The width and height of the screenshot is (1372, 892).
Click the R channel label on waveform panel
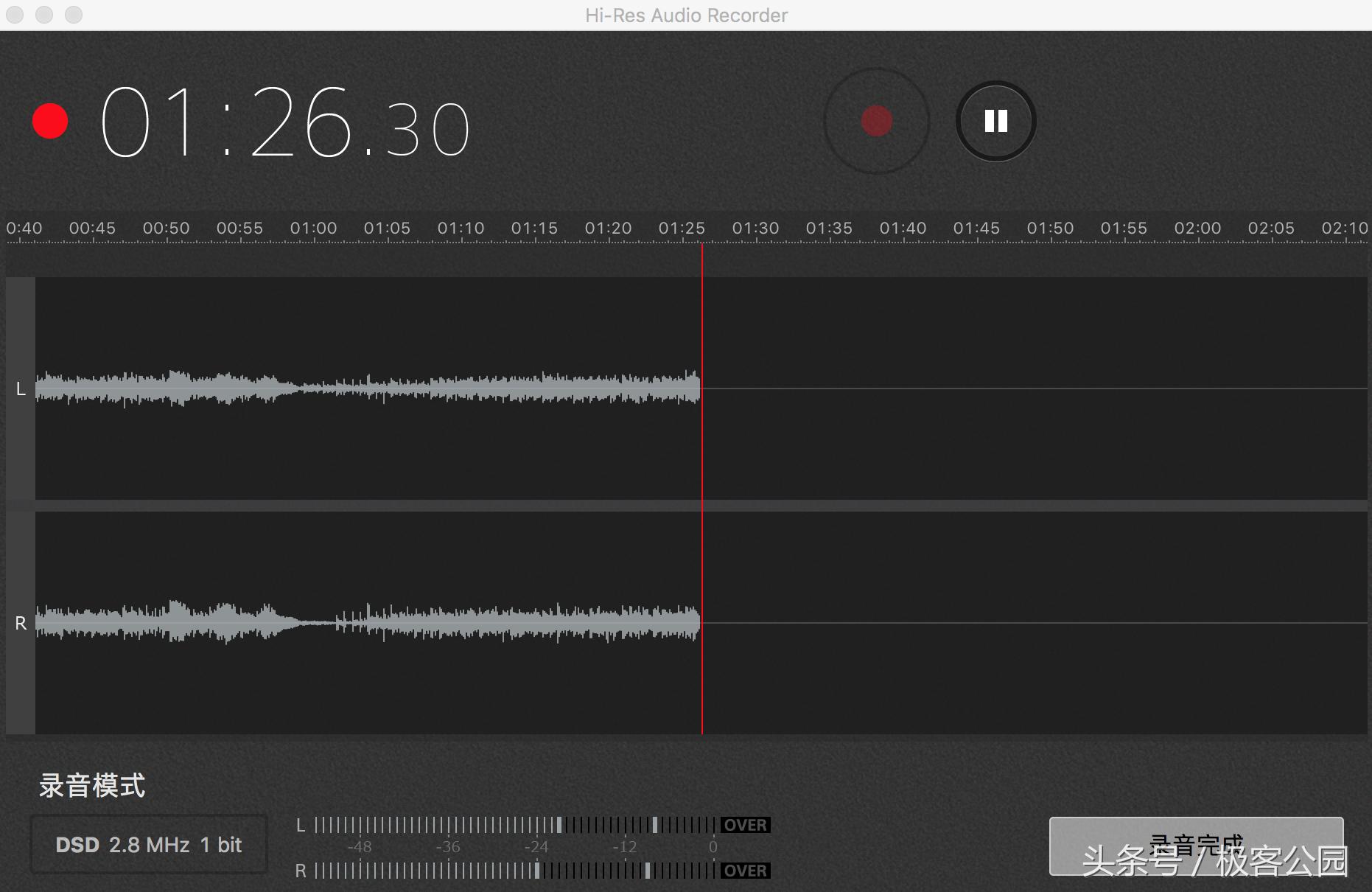(20, 621)
